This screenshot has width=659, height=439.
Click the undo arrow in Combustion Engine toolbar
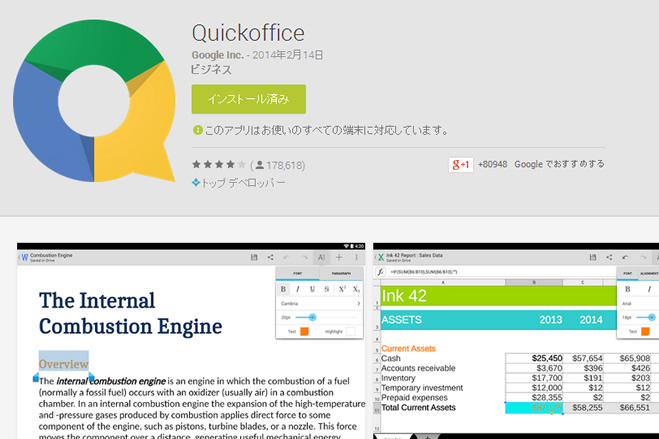click(x=287, y=257)
